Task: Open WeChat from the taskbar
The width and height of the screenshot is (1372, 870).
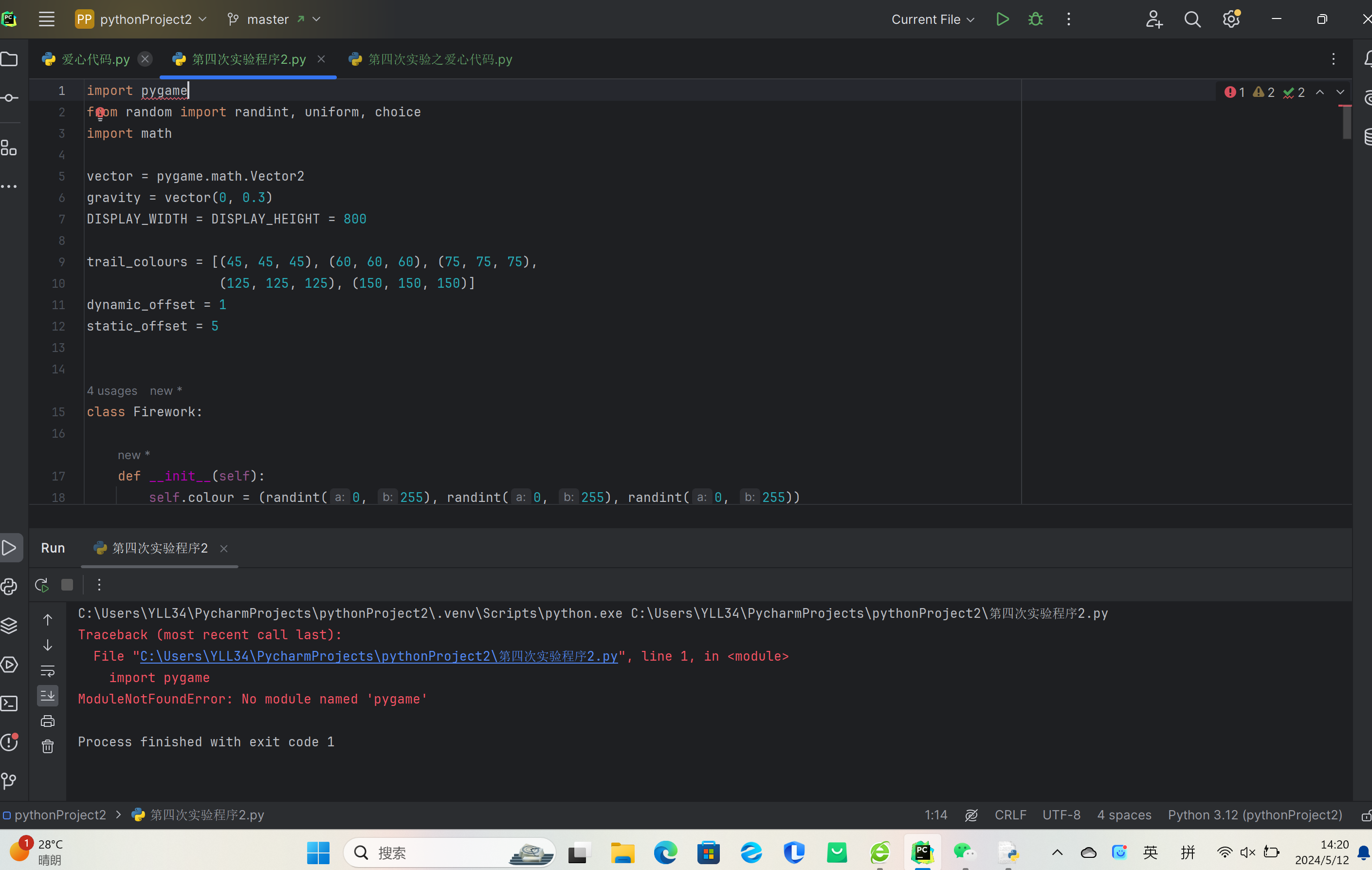Action: pos(965,853)
